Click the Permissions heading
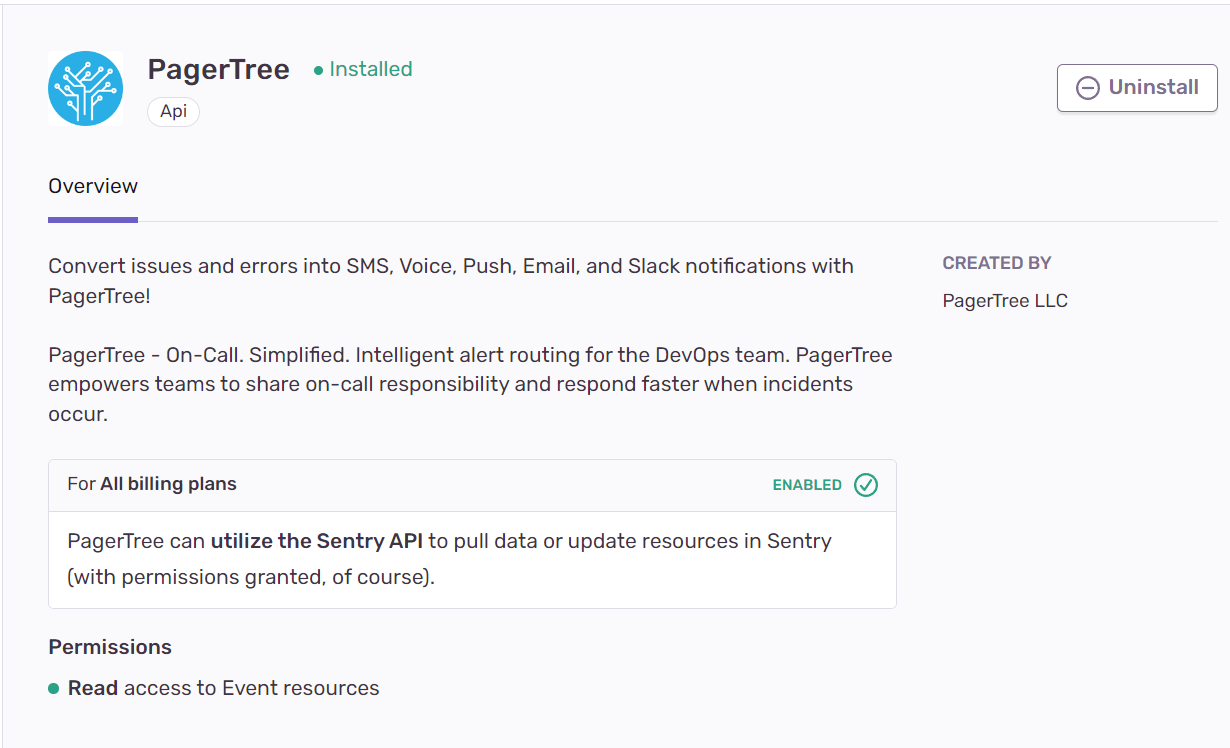 click(x=110, y=647)
